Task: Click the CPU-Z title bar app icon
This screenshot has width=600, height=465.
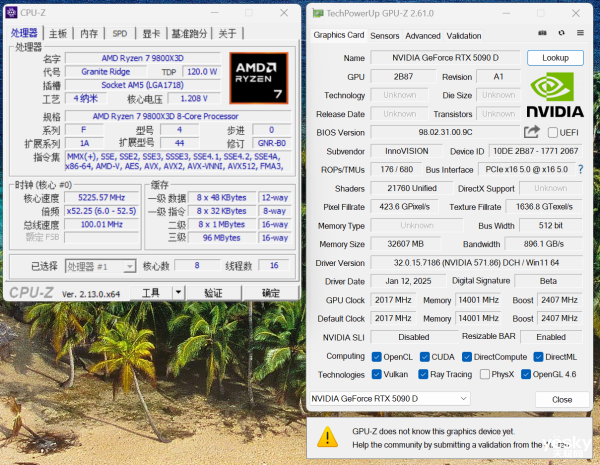Action: [x=11, y=13]
